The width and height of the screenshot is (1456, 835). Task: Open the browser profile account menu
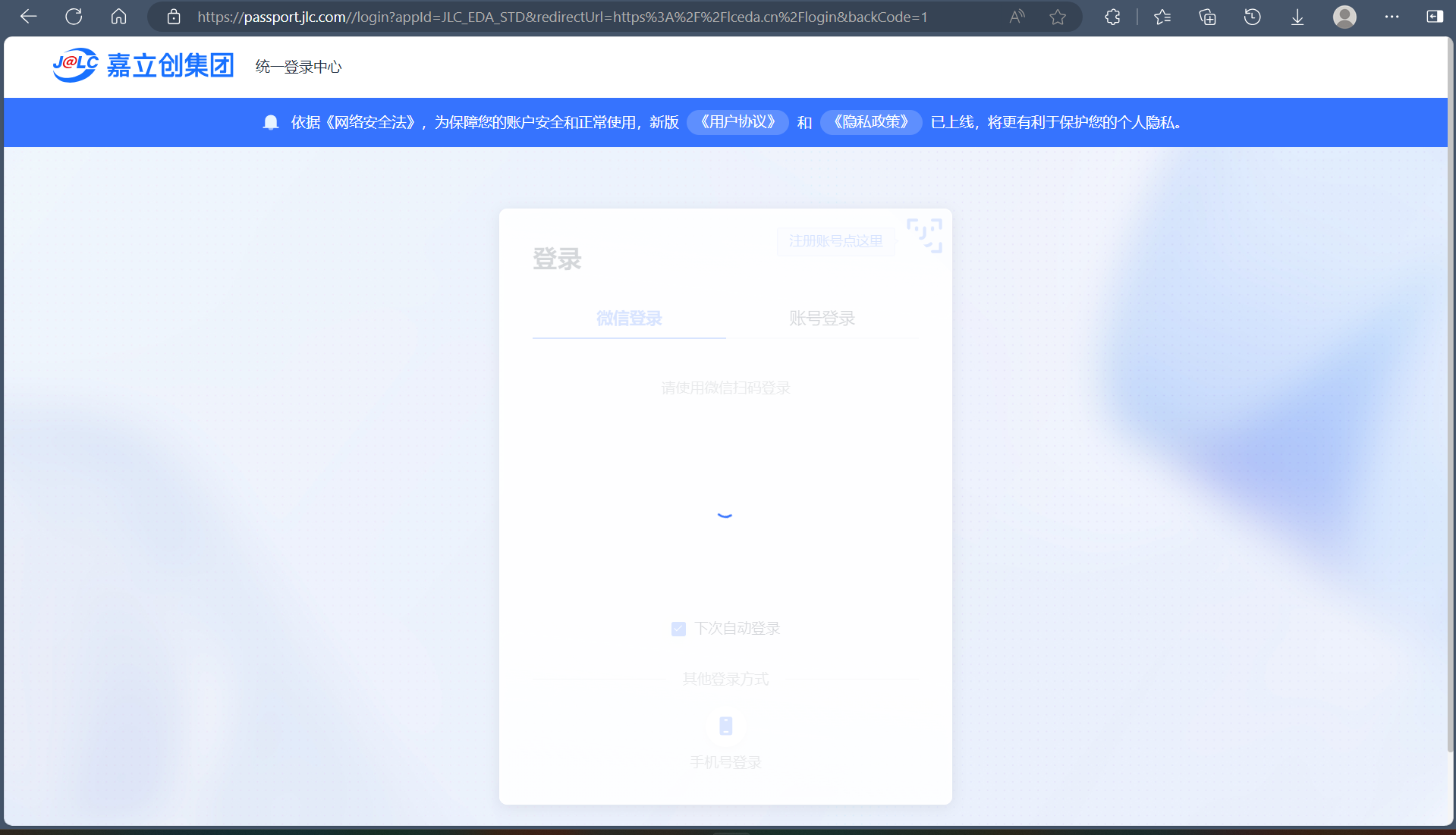pos(1344,17)
